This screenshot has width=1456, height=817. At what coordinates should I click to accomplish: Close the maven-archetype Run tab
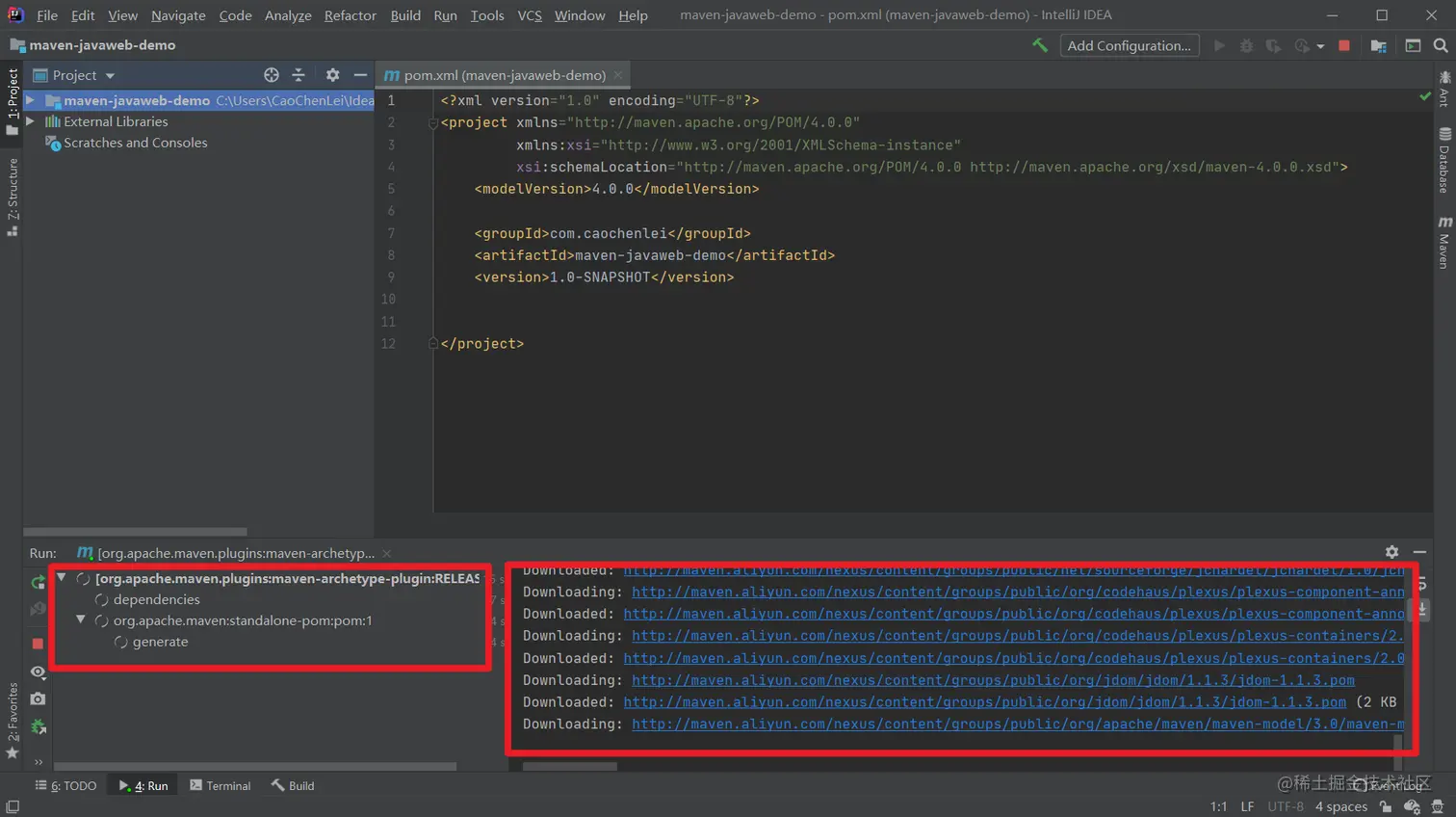pyautogui.click(x=386, y=554)
